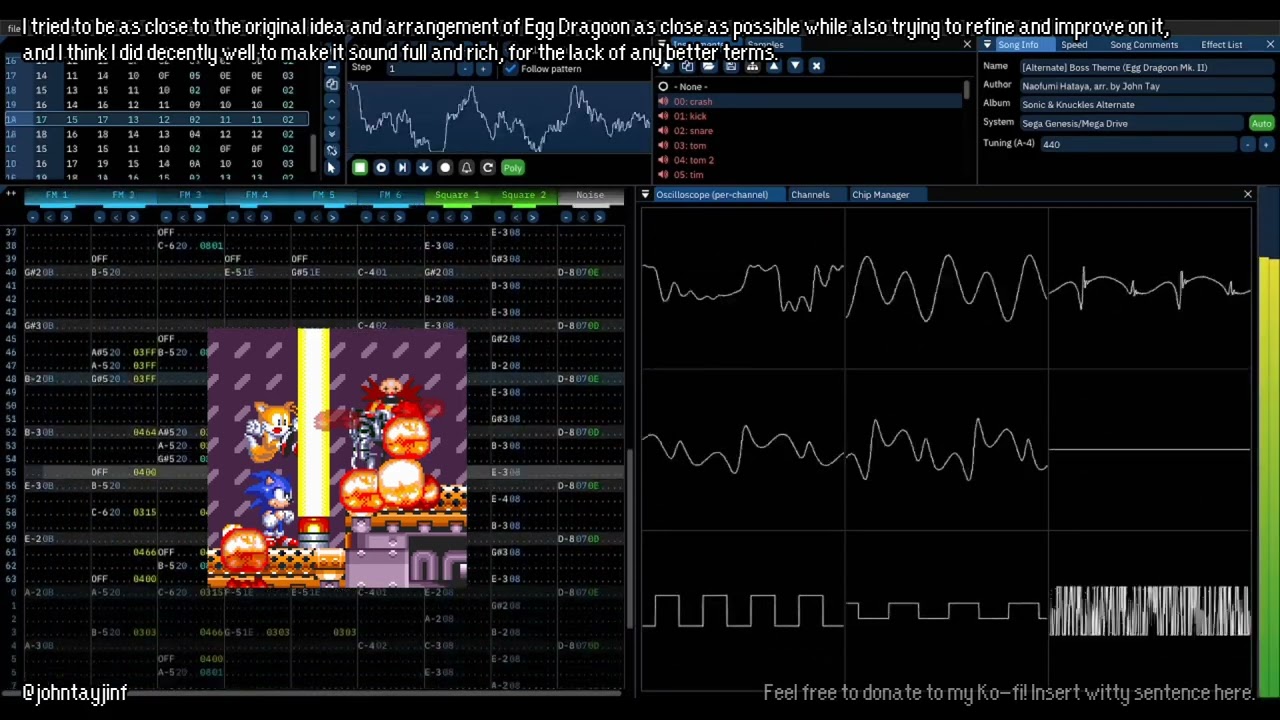
Task: Open an instrument file with folder icon
Action: [709, 65]
